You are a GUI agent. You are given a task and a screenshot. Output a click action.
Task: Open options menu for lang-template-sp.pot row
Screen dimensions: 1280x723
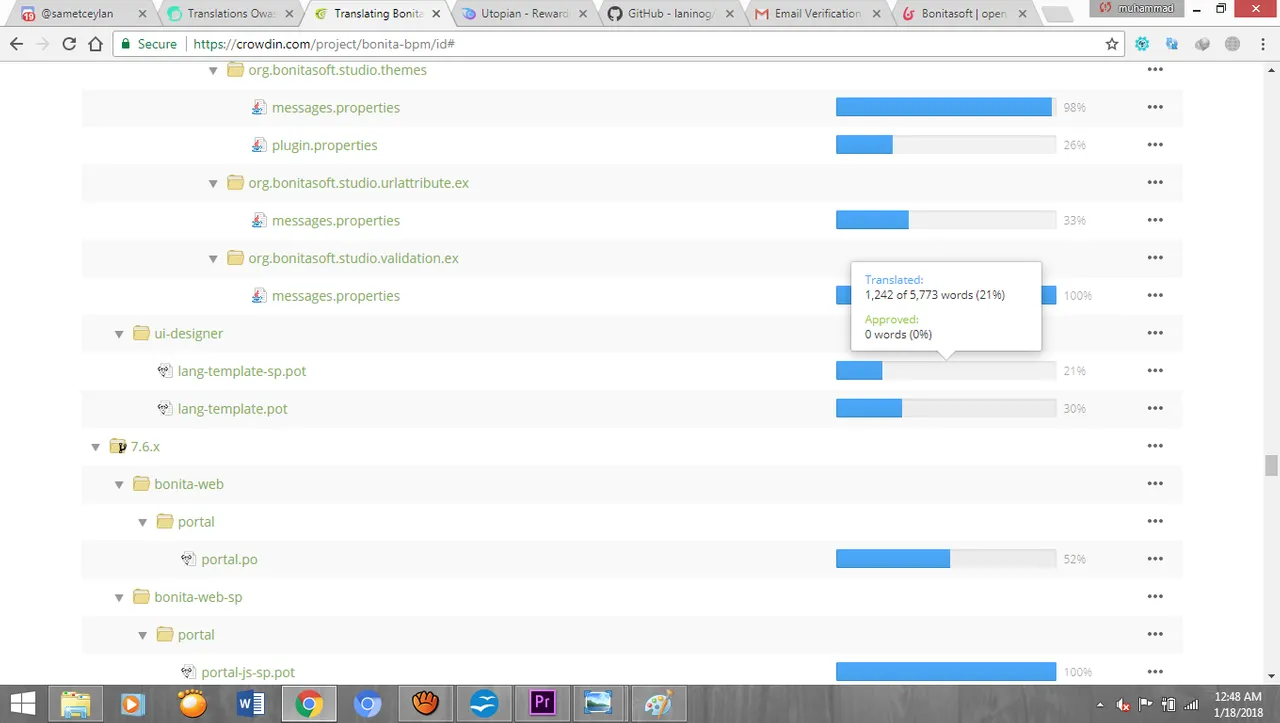coord(1155,371)
